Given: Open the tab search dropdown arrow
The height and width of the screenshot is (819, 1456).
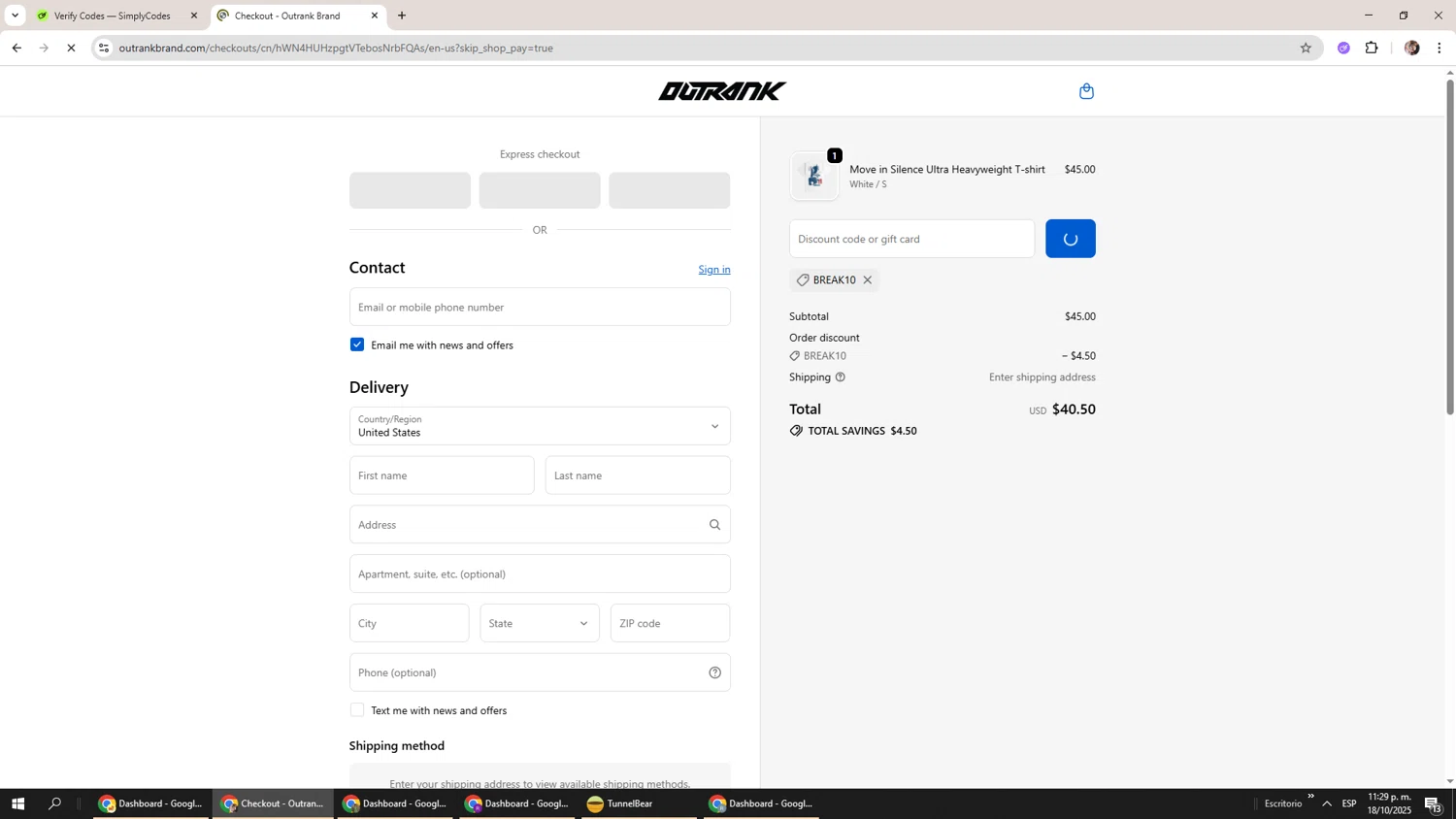Looking at the screenshot, I should [15, 16].
